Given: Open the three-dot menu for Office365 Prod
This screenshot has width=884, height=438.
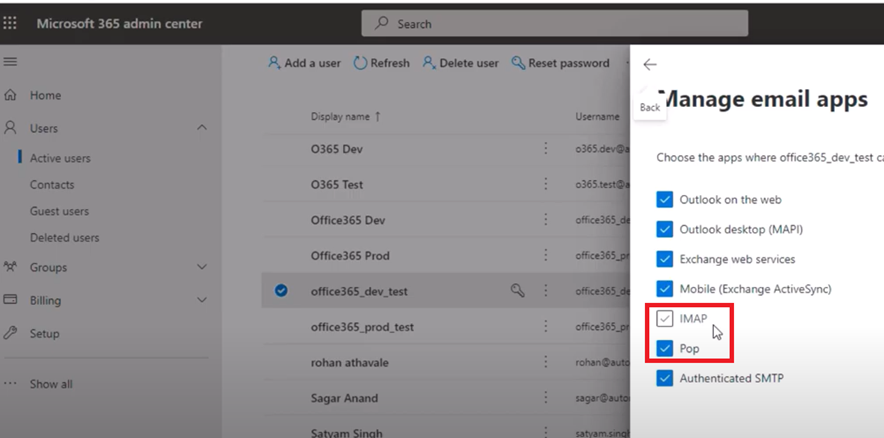Looking at the screenshot, I should point(545,255).
